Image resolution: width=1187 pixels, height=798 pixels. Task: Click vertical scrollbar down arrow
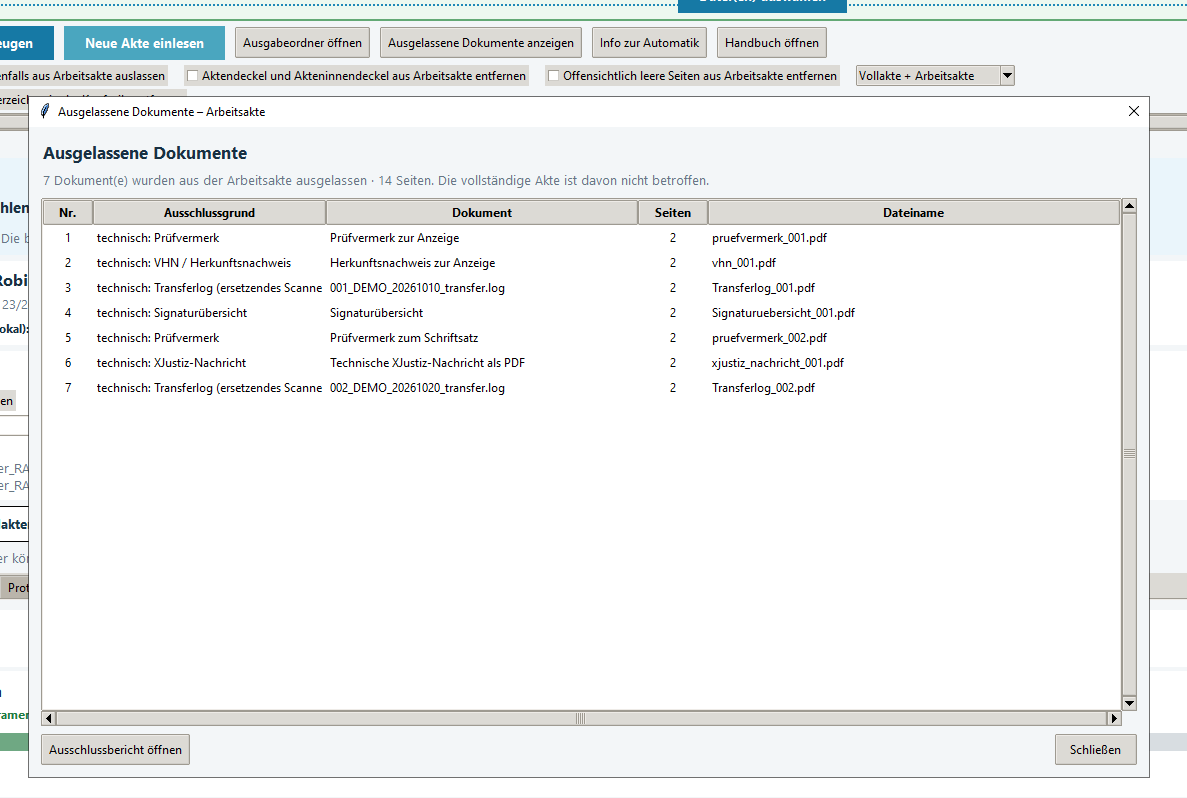click(1129, 703)
